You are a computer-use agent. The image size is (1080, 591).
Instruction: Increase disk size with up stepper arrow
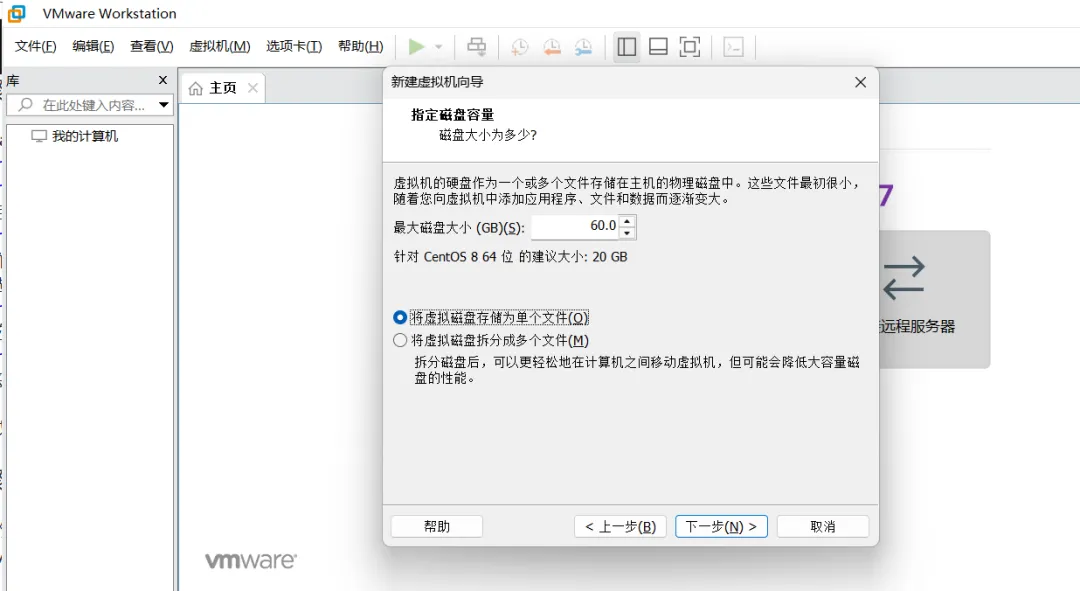pyautogui.click(x=627, y=221)
